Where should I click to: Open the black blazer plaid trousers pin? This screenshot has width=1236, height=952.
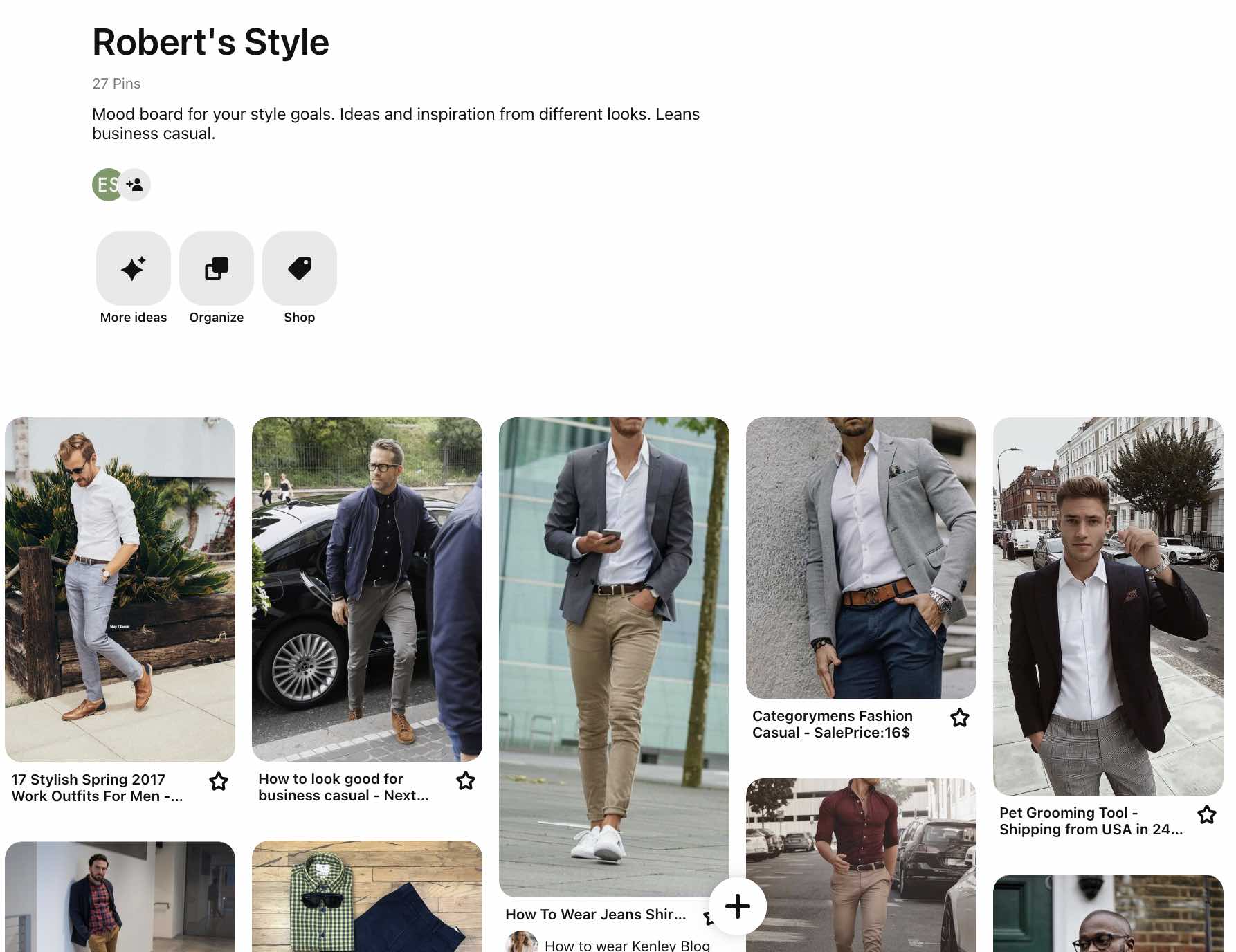click(x=1108, y=606)
